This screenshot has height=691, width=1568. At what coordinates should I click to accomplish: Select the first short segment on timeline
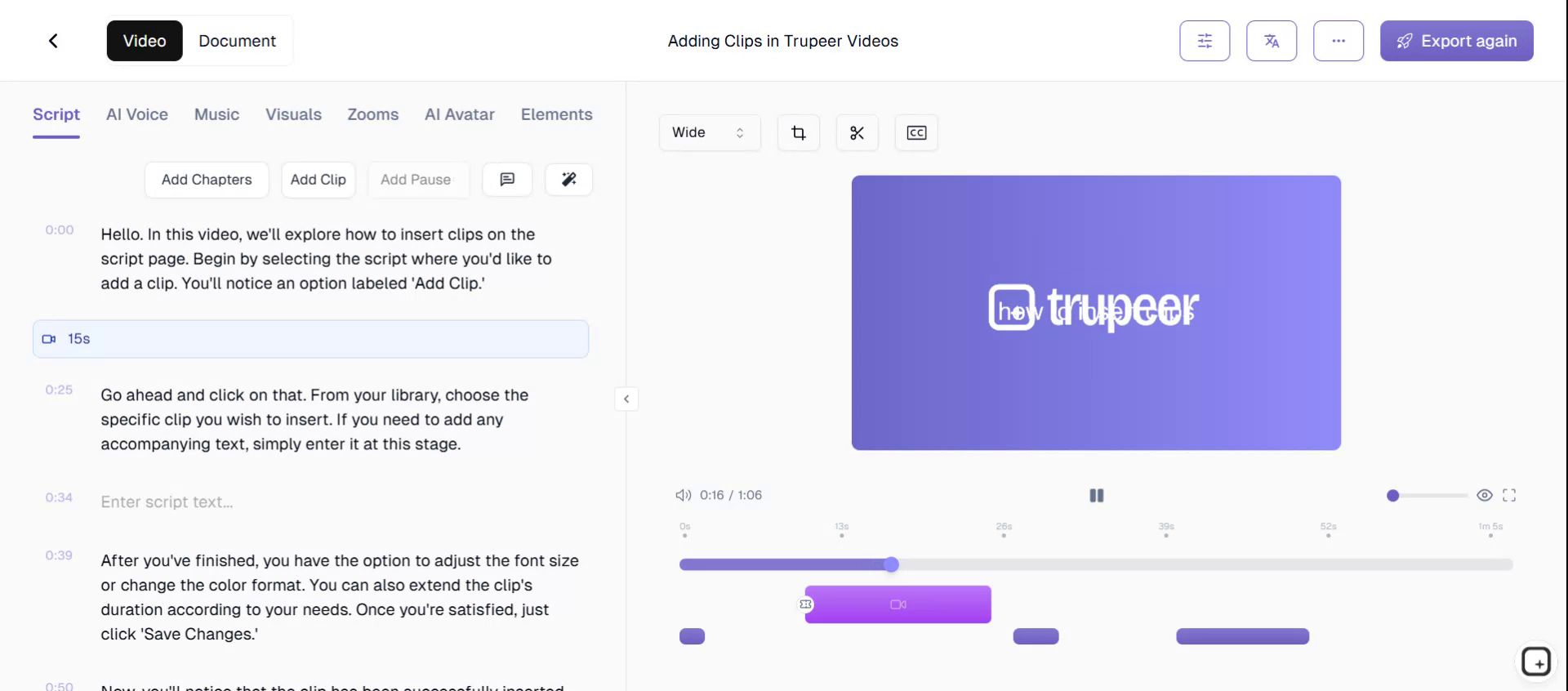pyautogui.click(x=692, y=636)
